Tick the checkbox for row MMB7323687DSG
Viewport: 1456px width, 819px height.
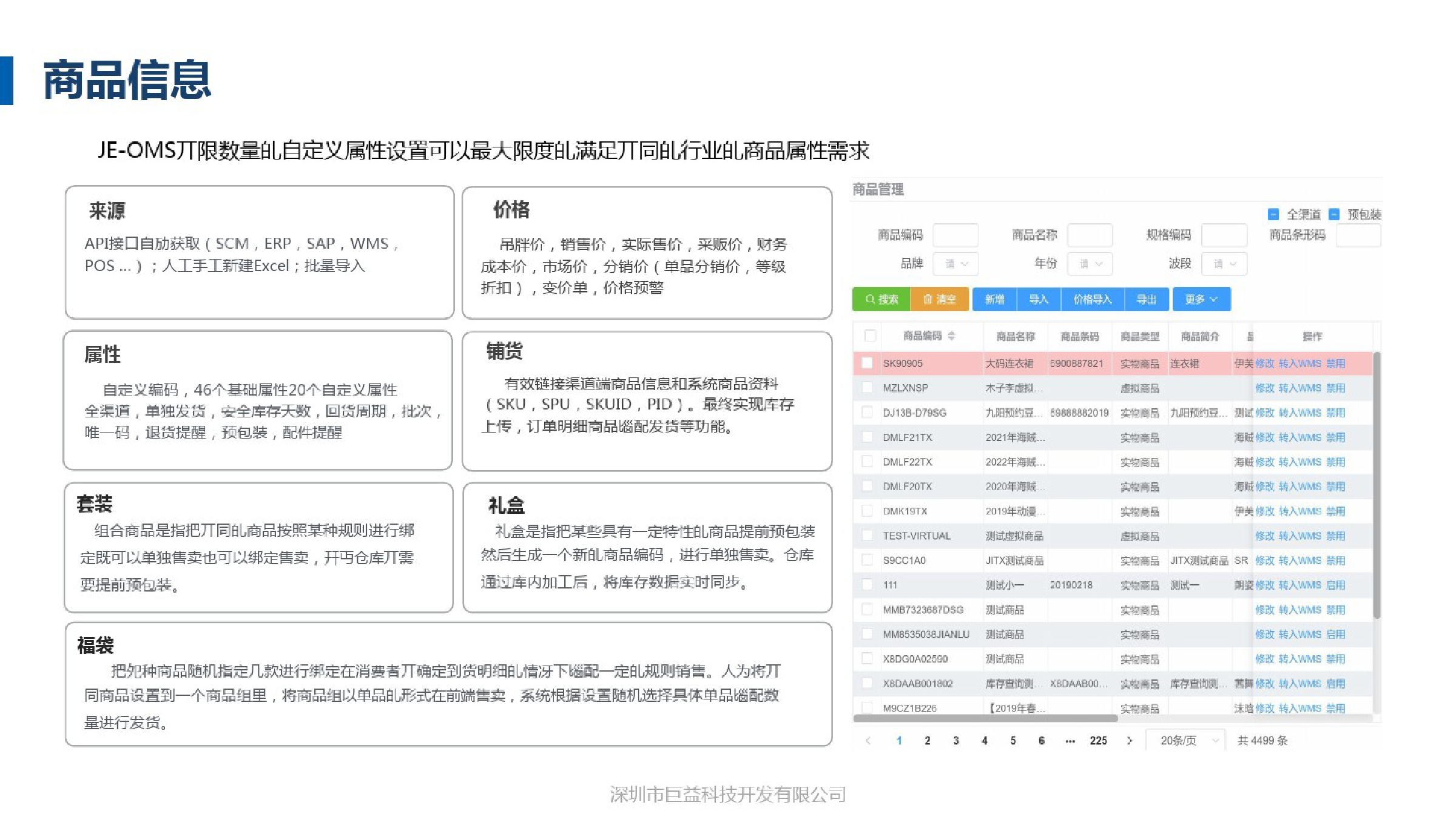(x=868, y=609)
